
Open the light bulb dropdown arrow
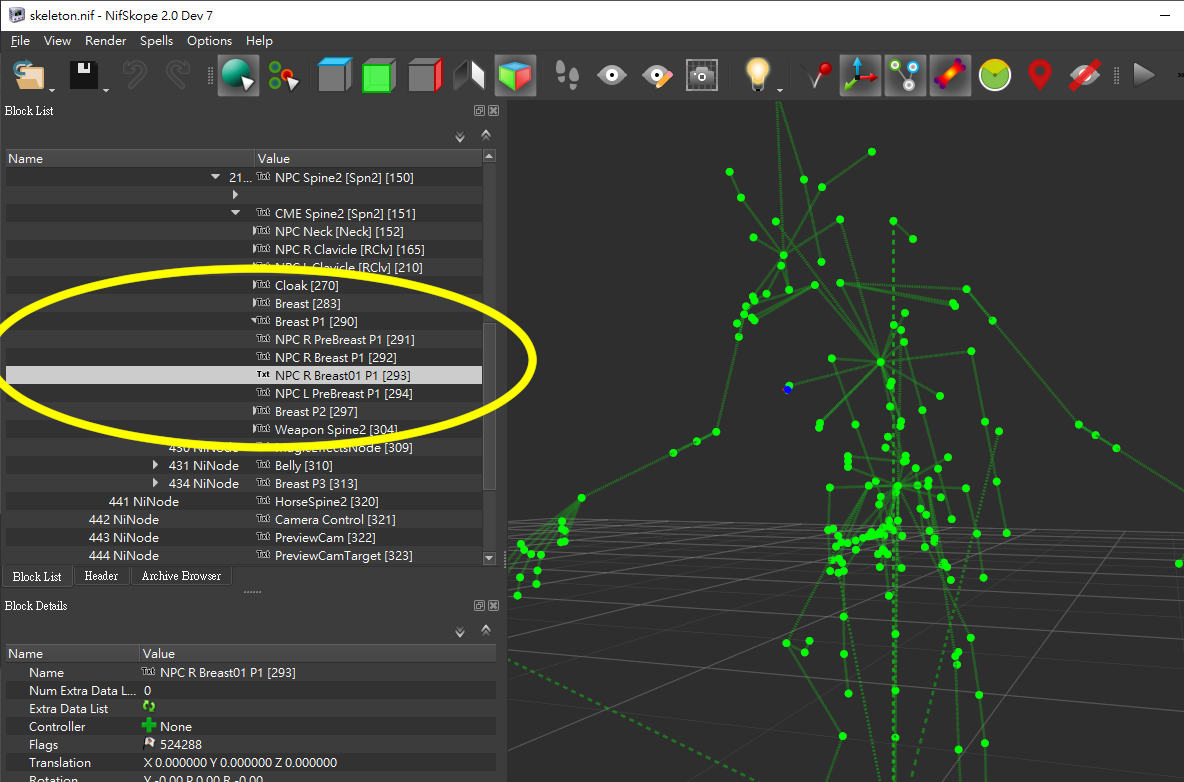(780, 90)
